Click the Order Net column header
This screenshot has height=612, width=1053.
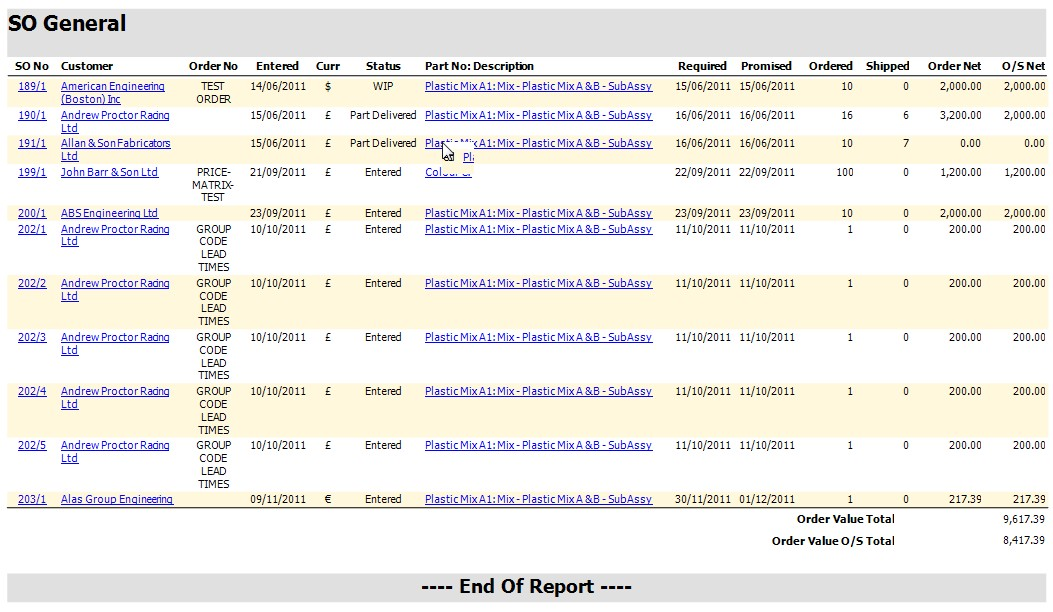(x=954, y=66)
